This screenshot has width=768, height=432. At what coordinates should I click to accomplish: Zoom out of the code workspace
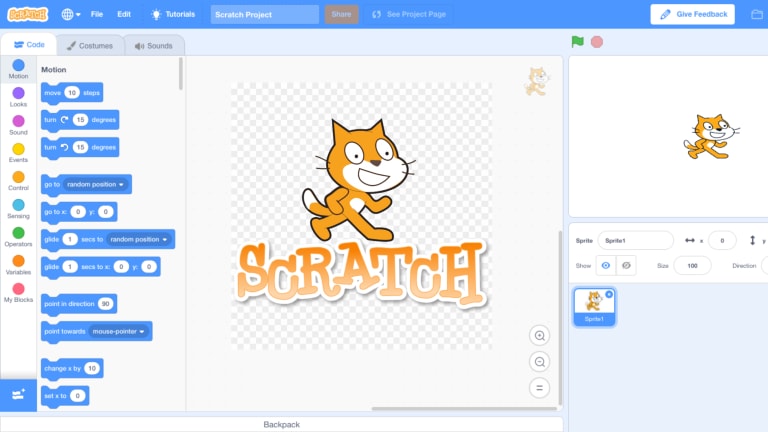tap(539, 362)
